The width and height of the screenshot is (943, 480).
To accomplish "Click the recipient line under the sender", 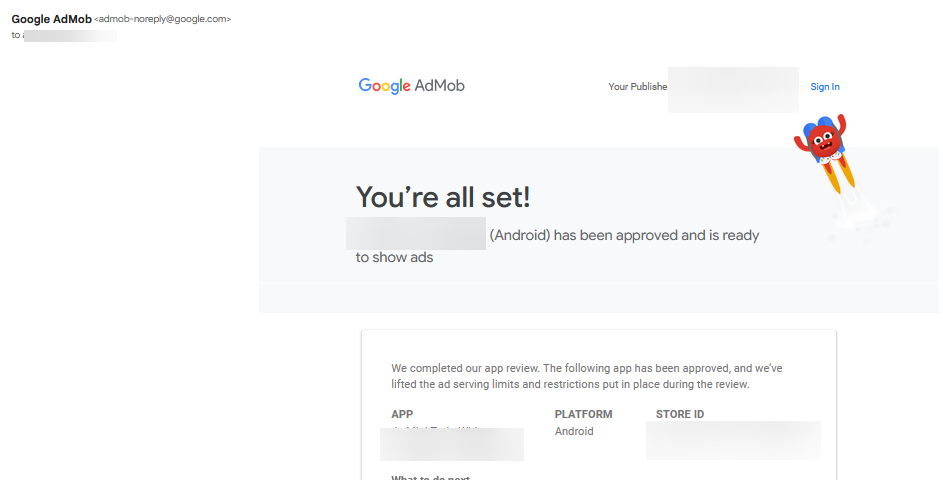I will point(65,35).
